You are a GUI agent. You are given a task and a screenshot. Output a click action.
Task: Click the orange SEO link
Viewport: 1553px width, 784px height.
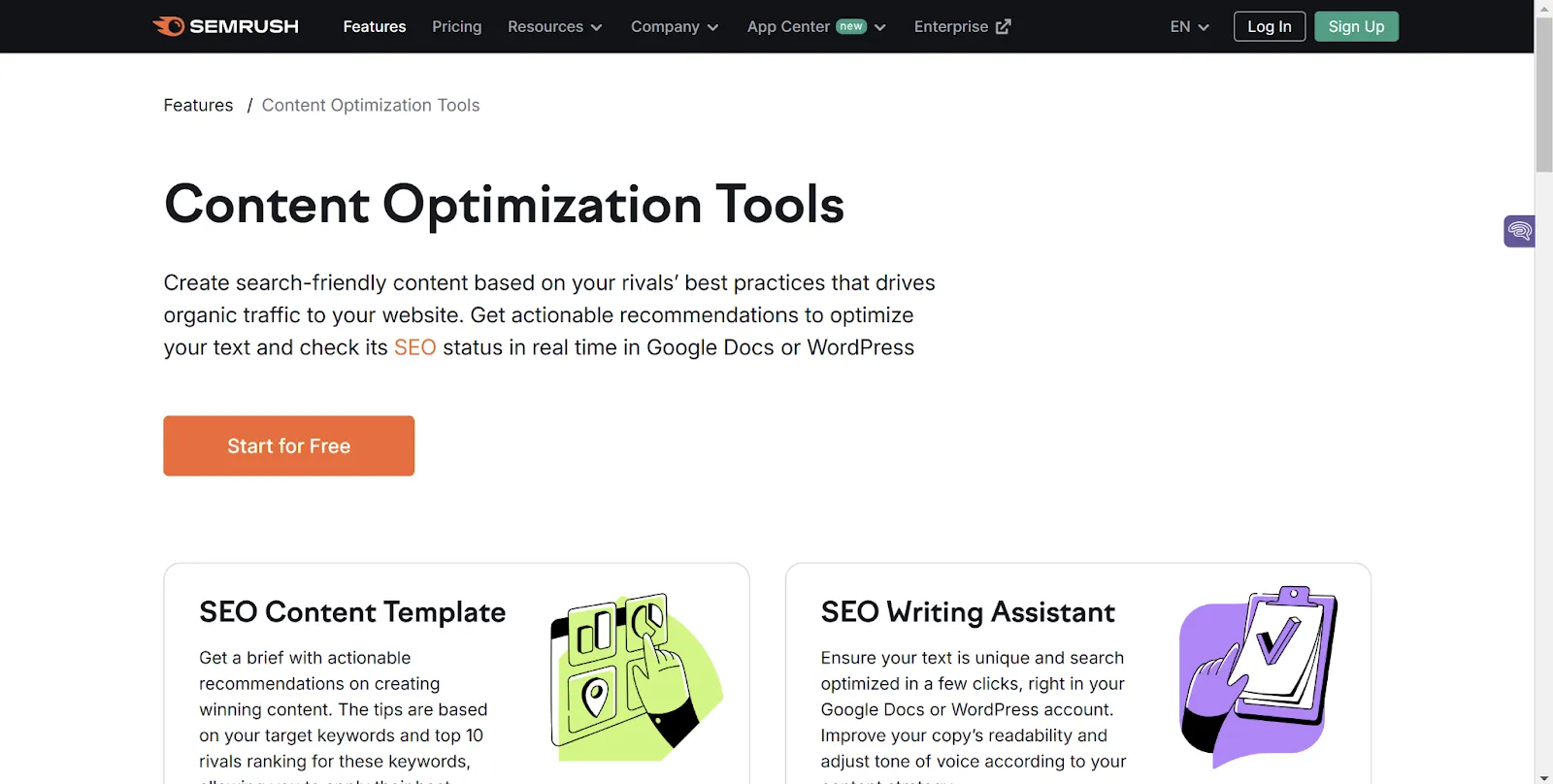coord(414,347)
